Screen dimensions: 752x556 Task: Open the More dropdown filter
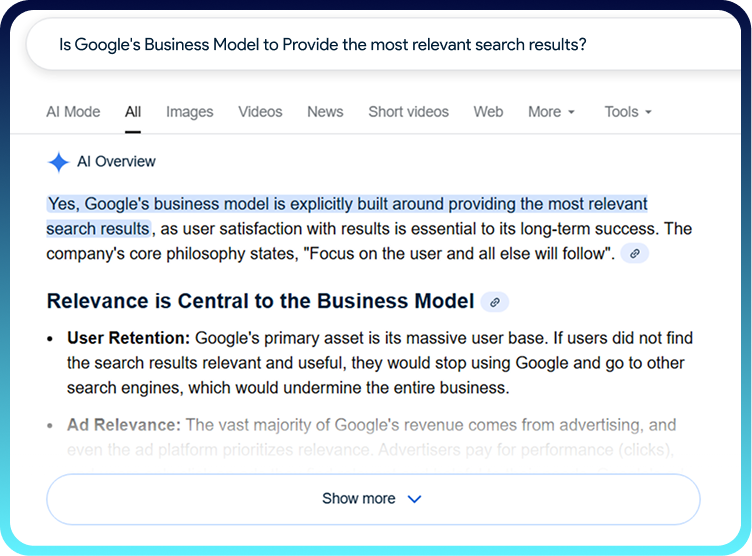coord(551,112)
